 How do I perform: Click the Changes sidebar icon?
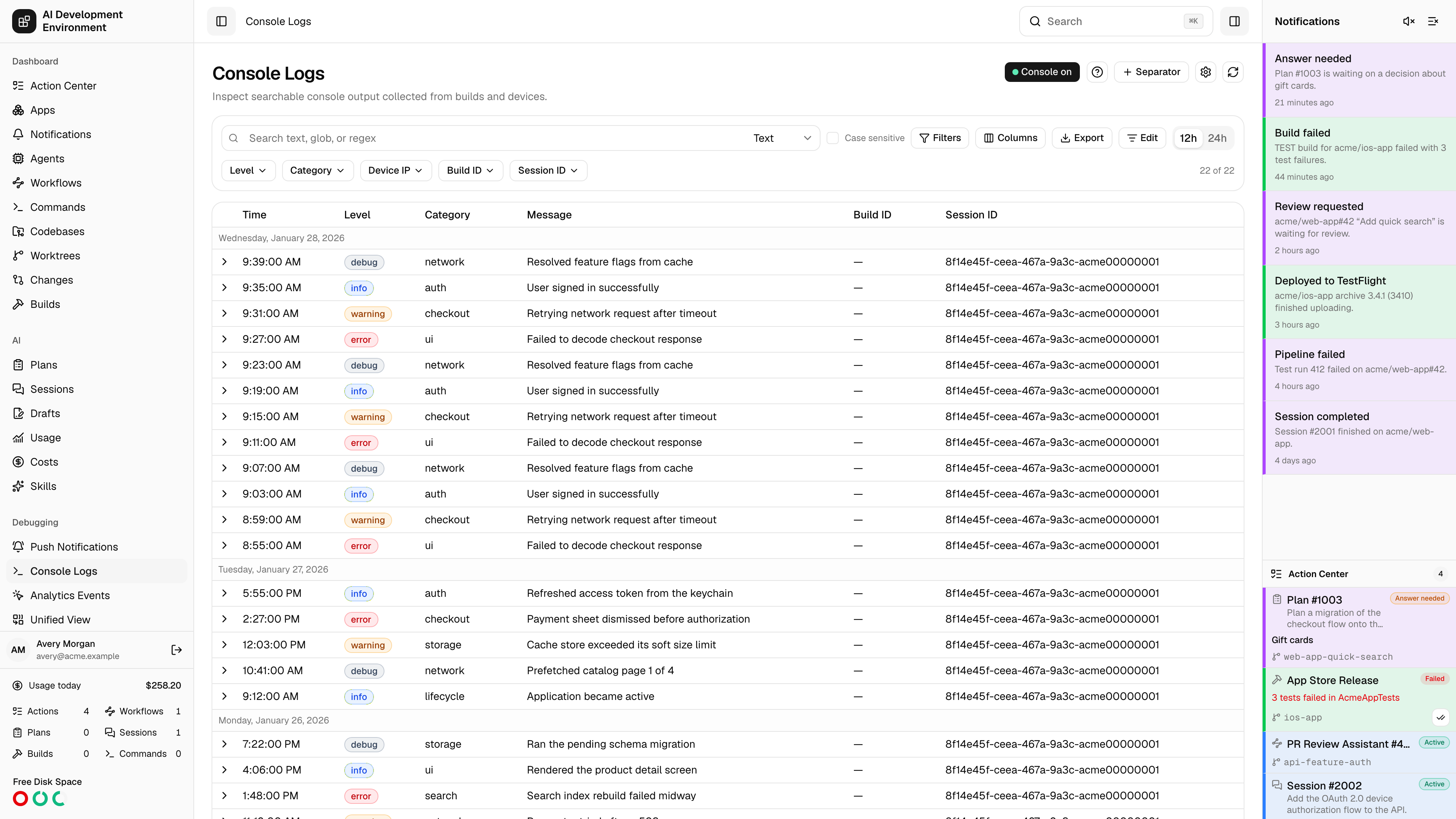tap(18, 280)
